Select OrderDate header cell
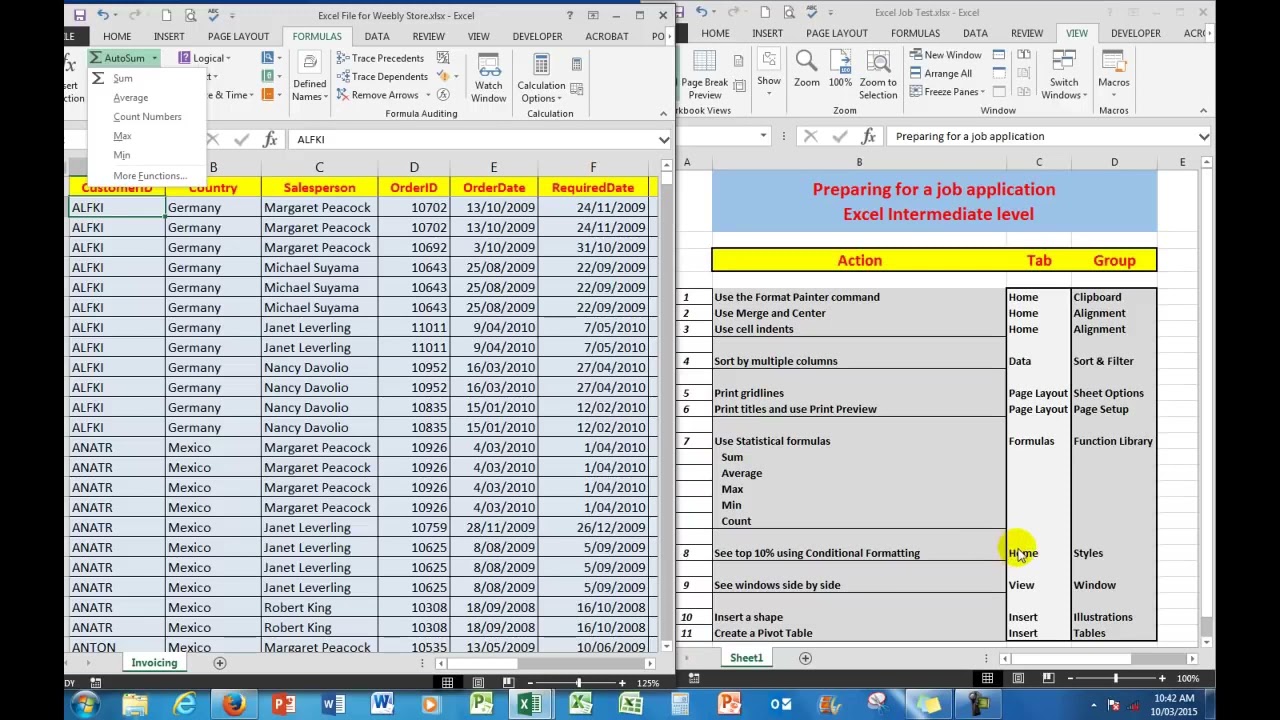1280x720 pixels. pos(494,187)
